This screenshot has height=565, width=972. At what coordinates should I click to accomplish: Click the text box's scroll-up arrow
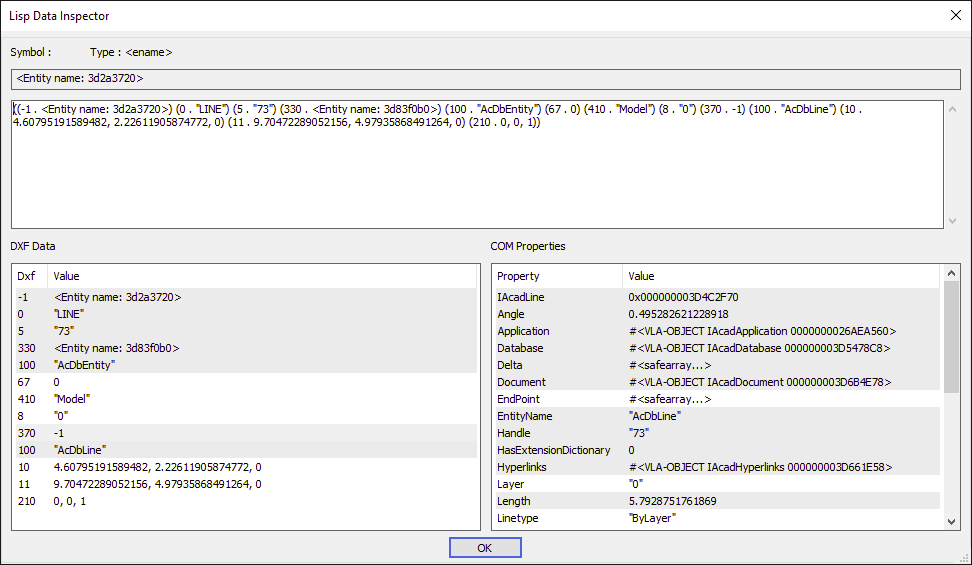tap(952, 109)
